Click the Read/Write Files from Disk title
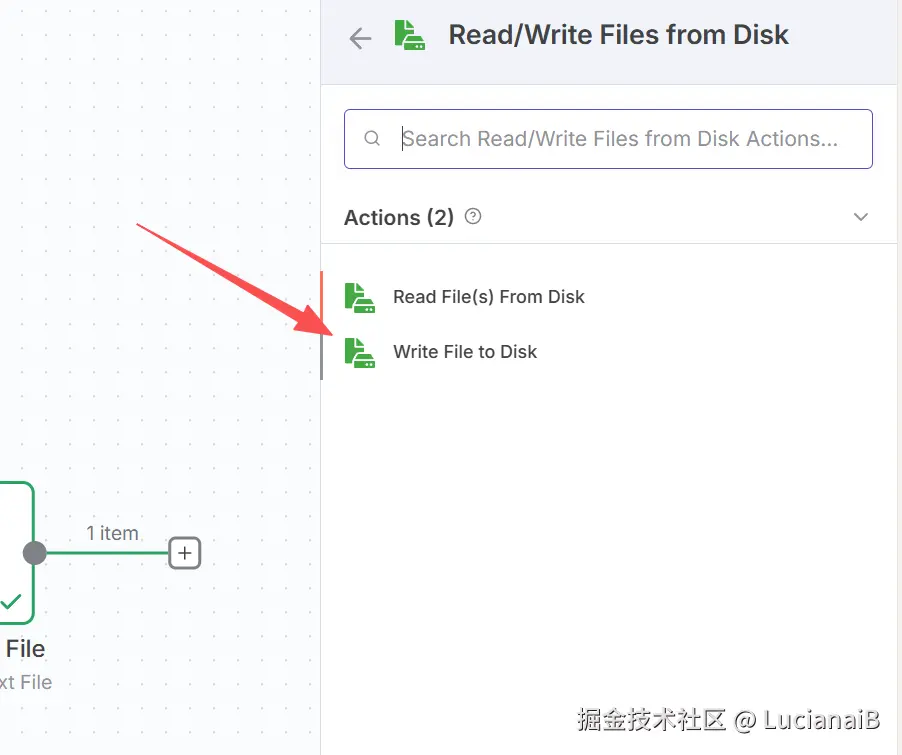The height and width of the screenshot is (755, 902). 618,35
